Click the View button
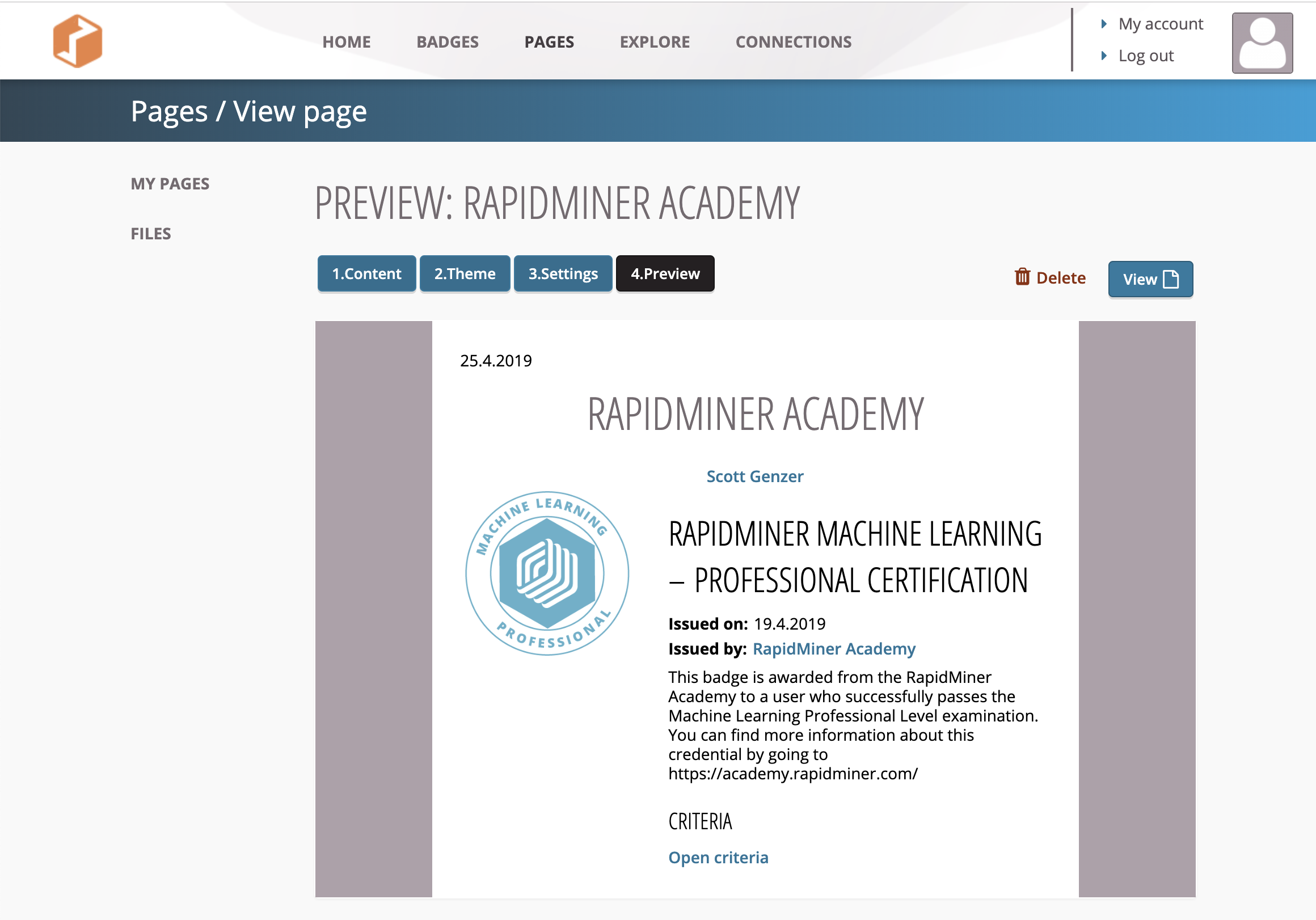The image size is (1316, 920). 1150,279
